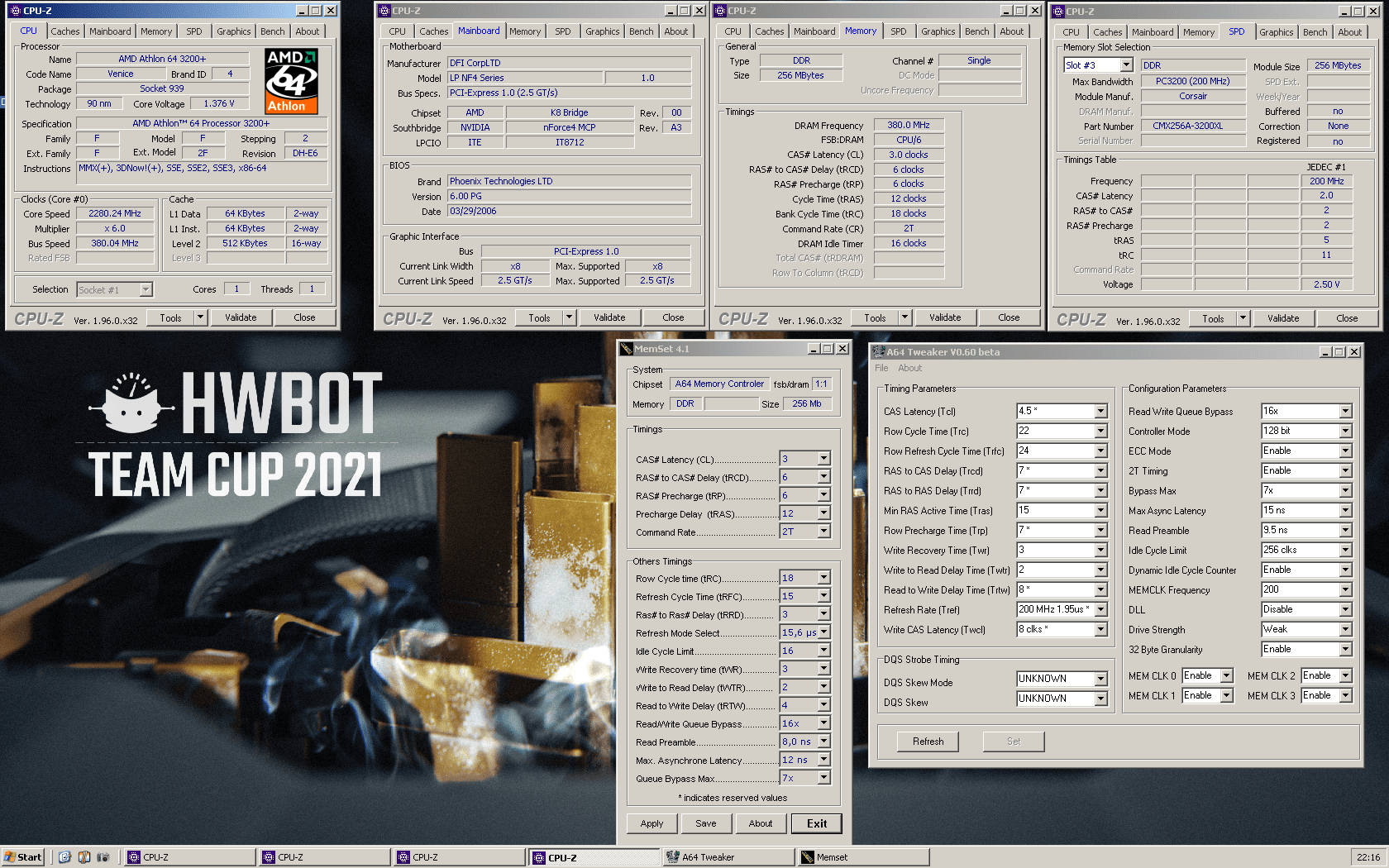This screenshot has width=1389, height=868.
Task: Activate the fourth CPU-Z taskbar button
Action: point(594,857)
